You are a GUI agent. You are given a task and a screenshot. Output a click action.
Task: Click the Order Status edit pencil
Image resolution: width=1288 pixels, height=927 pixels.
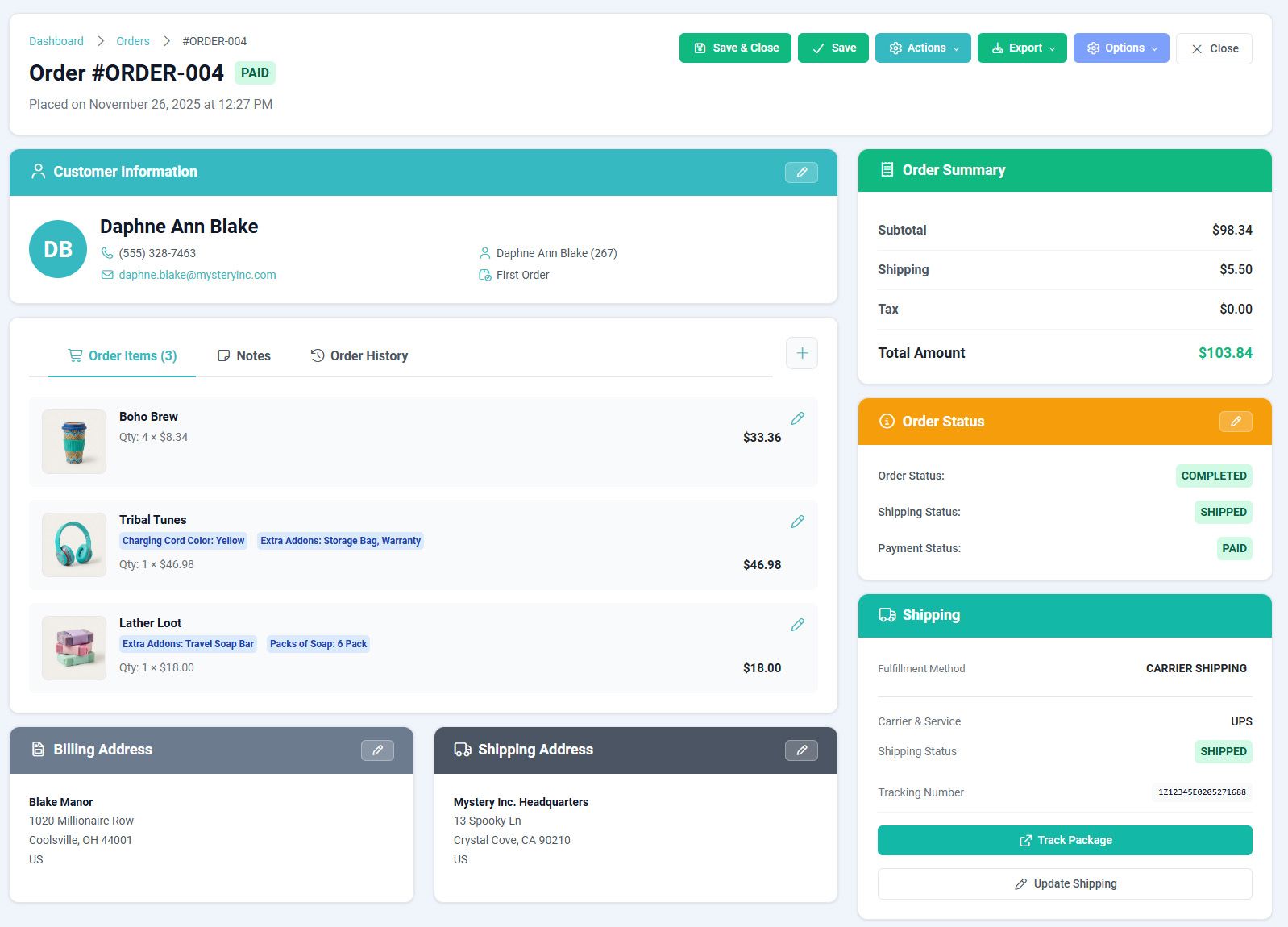point(1235,422)
